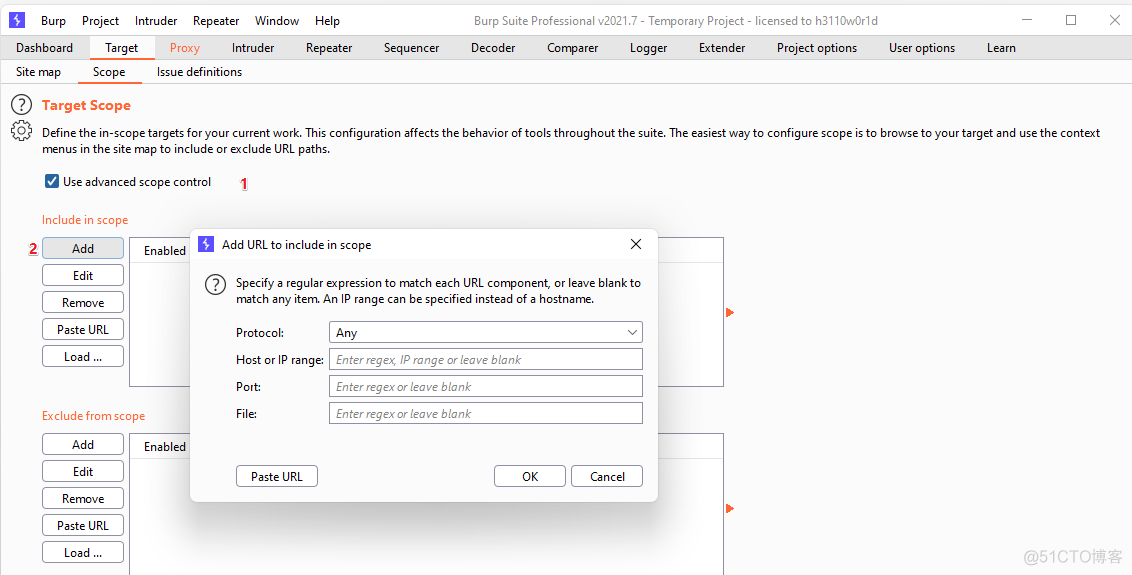
Task: Click the Exclude from scope orange arrow
Action: click(730, 509)
